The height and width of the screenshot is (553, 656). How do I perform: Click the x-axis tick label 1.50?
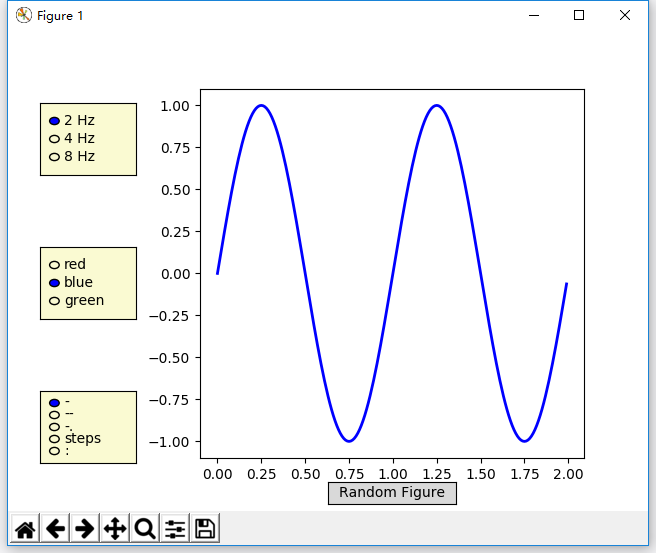[x=481, y=474]
